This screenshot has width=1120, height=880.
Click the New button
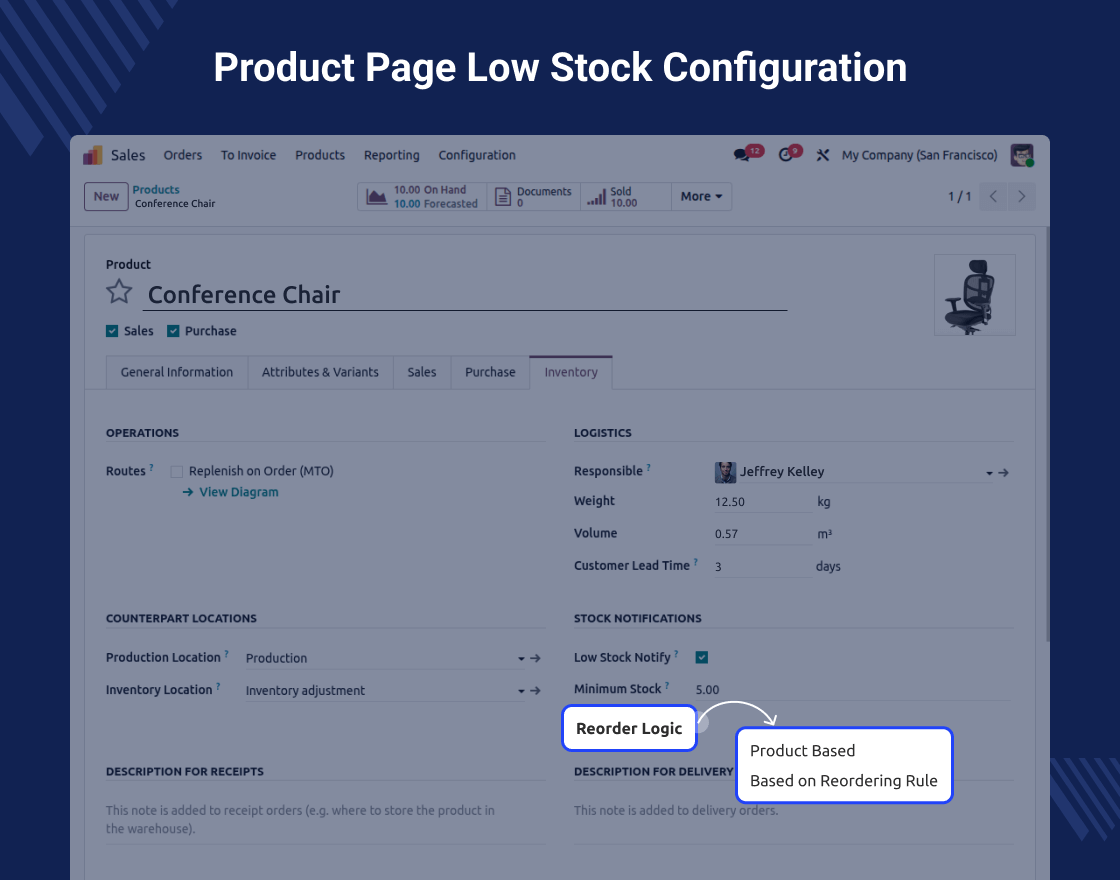coord(106,196)
